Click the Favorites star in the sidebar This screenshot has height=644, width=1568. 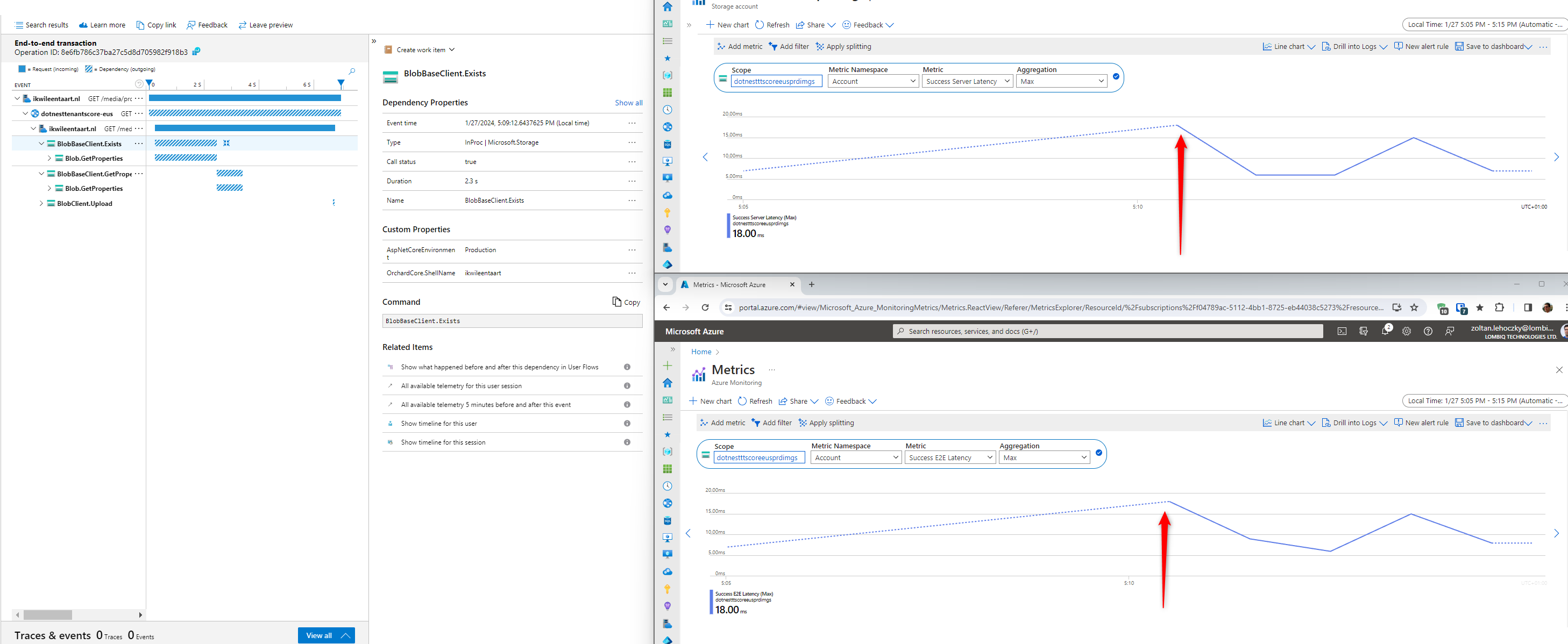point(668,434)
